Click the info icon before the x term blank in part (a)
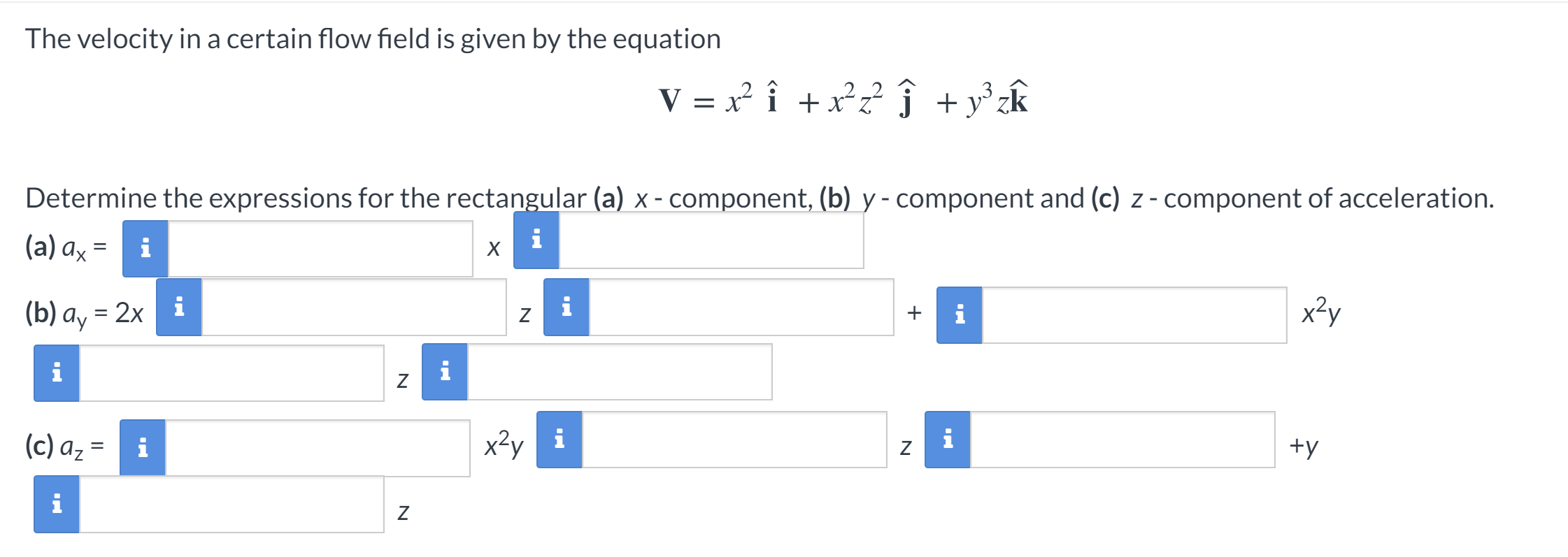The height and width of the screenshot is (557, 1568). pyautogui.click(x=537, y=241)
